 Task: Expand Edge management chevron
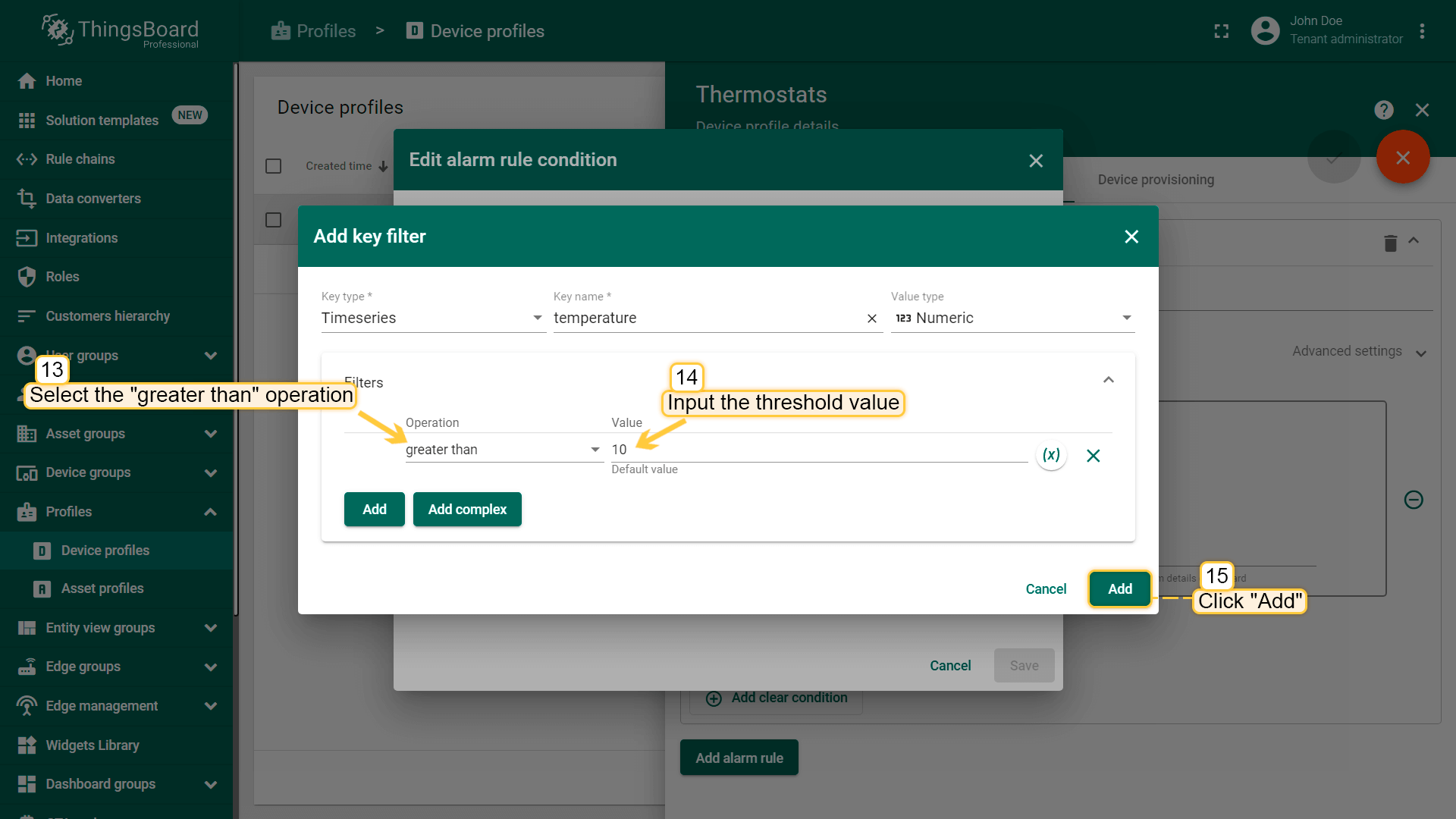pyautogui.click(x=211, y=706)
